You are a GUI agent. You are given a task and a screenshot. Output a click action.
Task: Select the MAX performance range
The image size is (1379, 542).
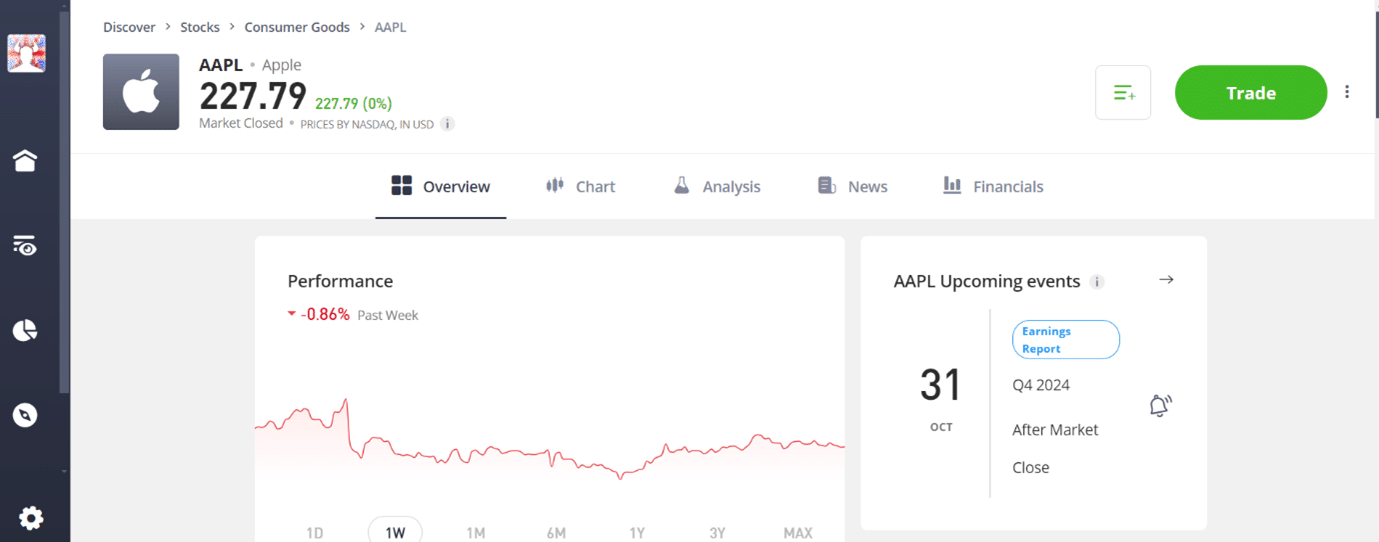point(798,533)
